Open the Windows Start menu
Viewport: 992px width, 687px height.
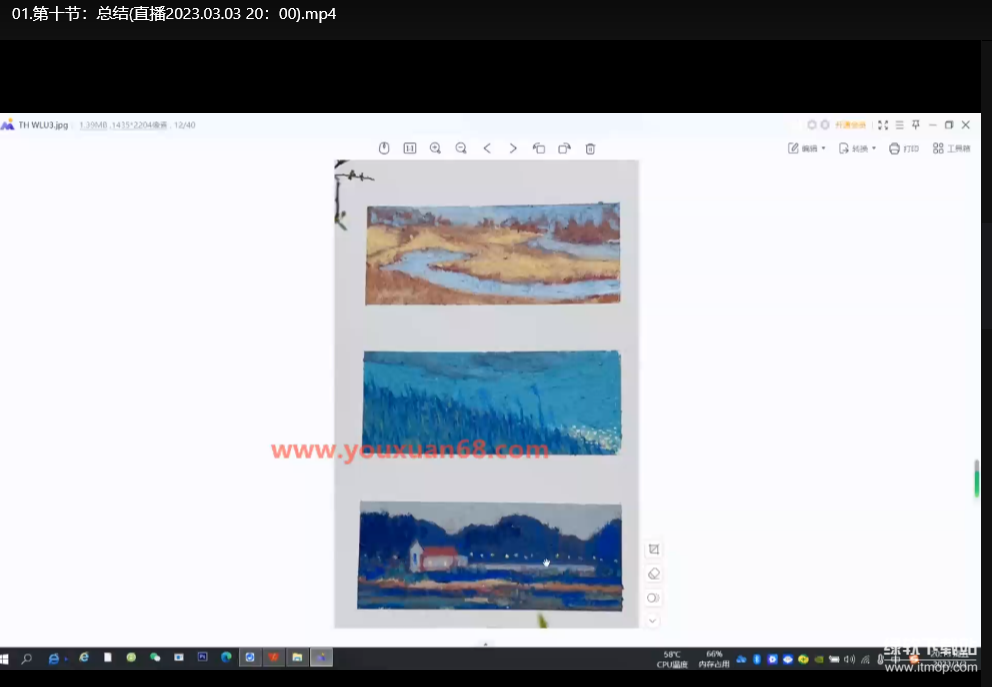pyautogui.click(x=5, y=659)
